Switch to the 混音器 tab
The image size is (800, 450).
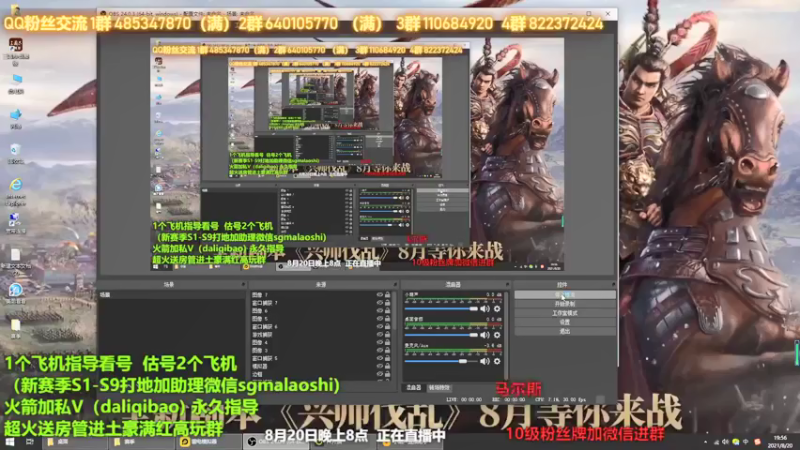pyautogui.click(x=413, y=388)
